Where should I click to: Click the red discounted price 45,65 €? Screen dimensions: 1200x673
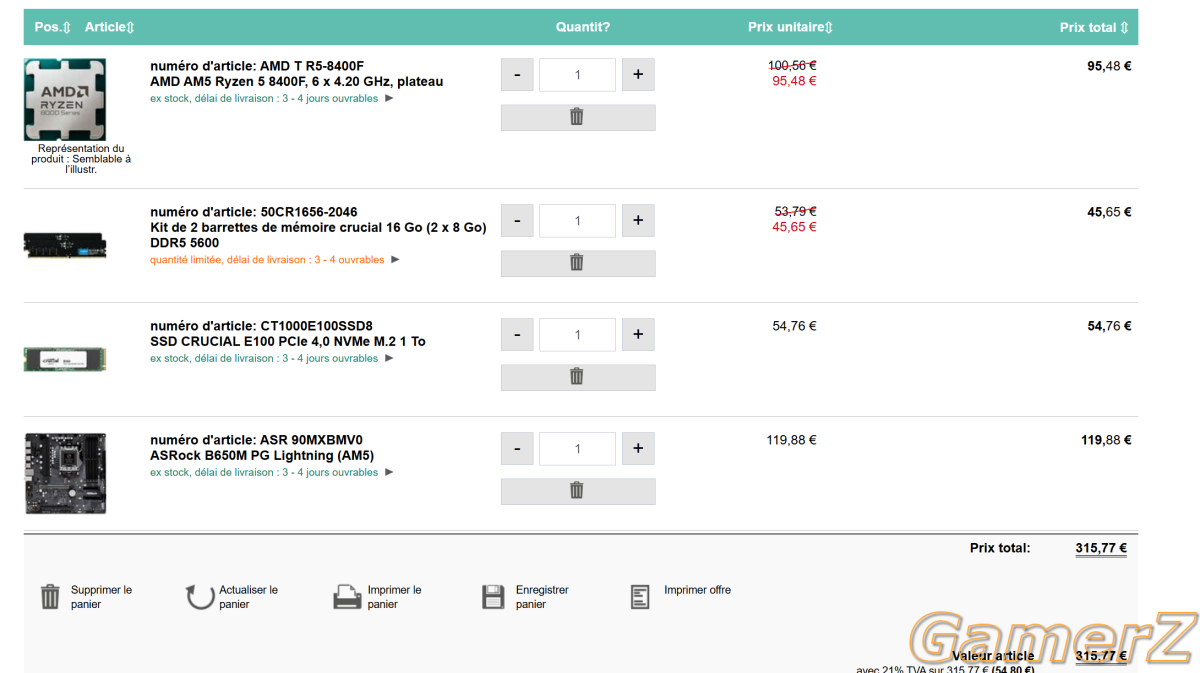point(794,227)
